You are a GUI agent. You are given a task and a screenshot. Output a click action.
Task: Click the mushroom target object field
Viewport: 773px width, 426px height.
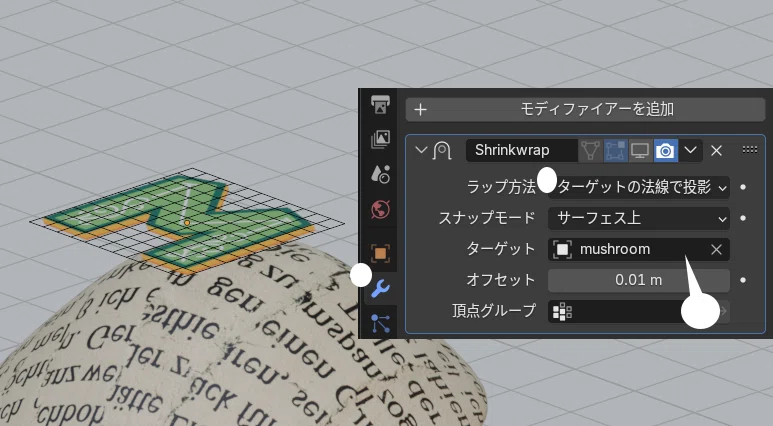point(638,249)
